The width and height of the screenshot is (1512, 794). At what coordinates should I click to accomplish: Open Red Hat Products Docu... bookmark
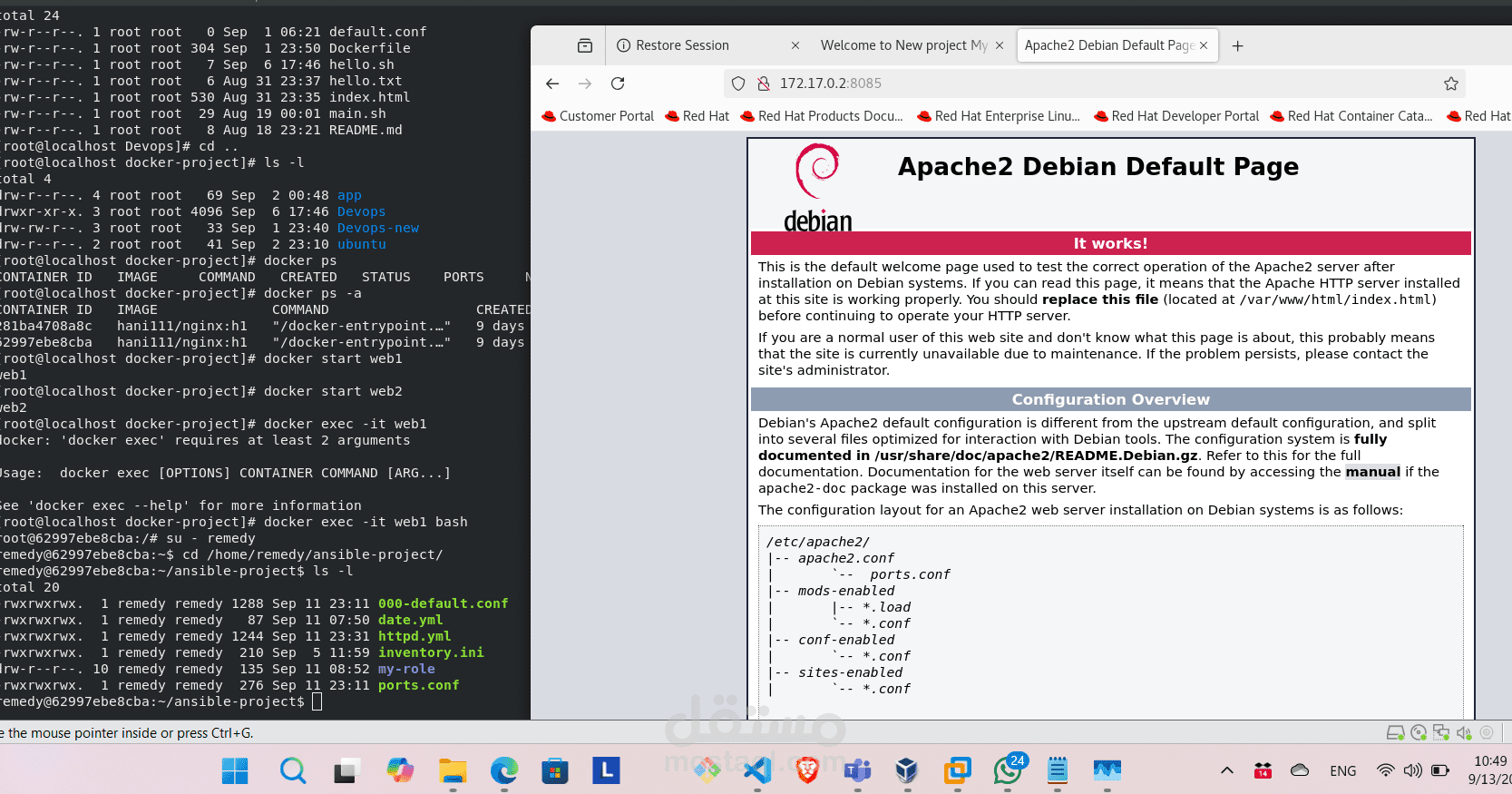click(822, 116)
